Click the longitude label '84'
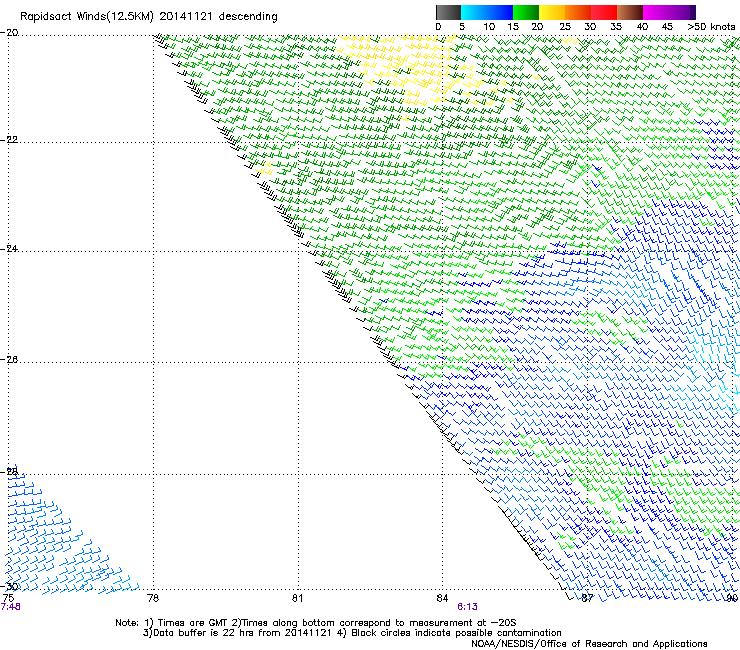Image resolution: width=740 pixels, height=650 pixels. 442,598
